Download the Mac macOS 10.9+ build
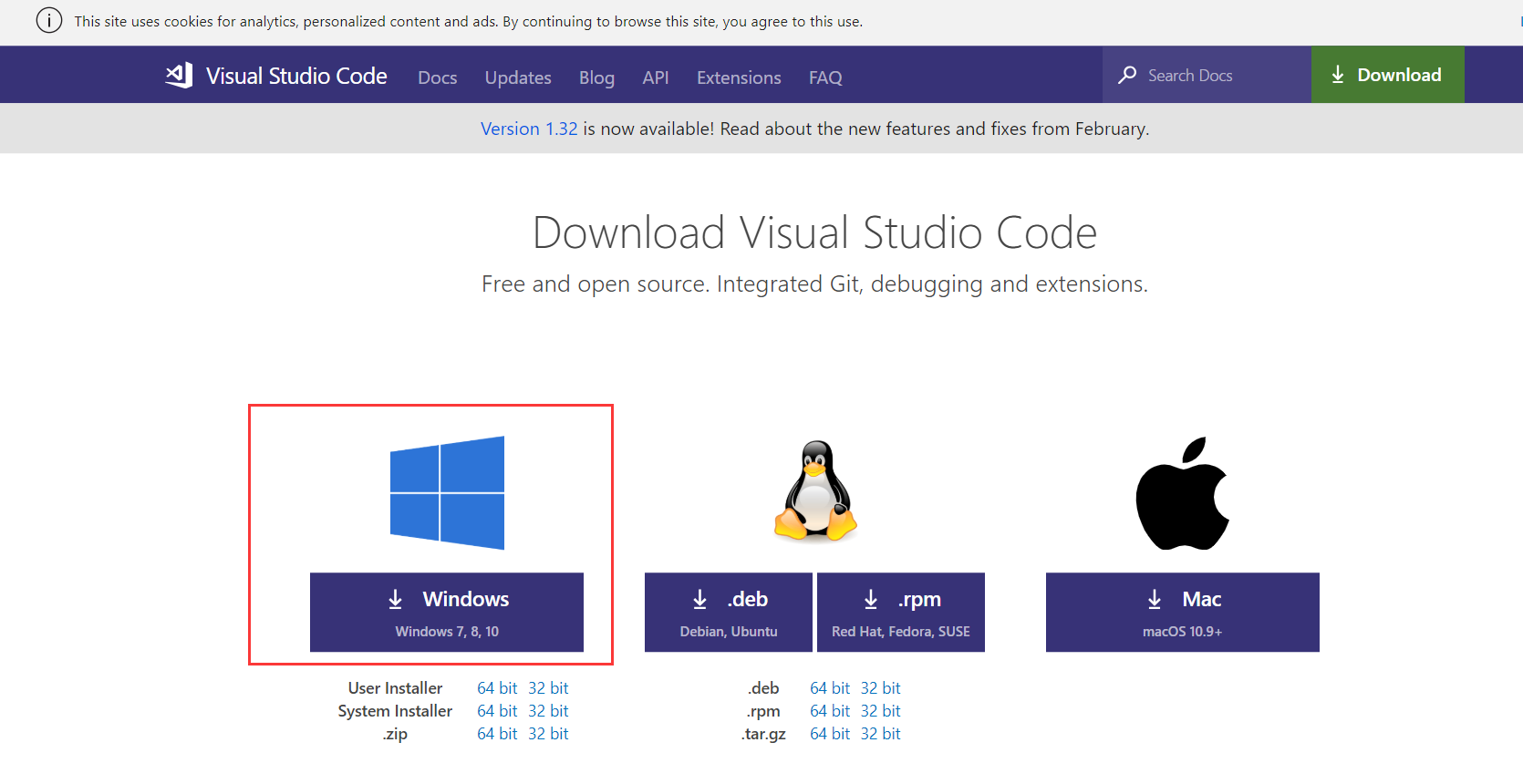Screen dimensions: 1523x784 (x=1183, y=612)
